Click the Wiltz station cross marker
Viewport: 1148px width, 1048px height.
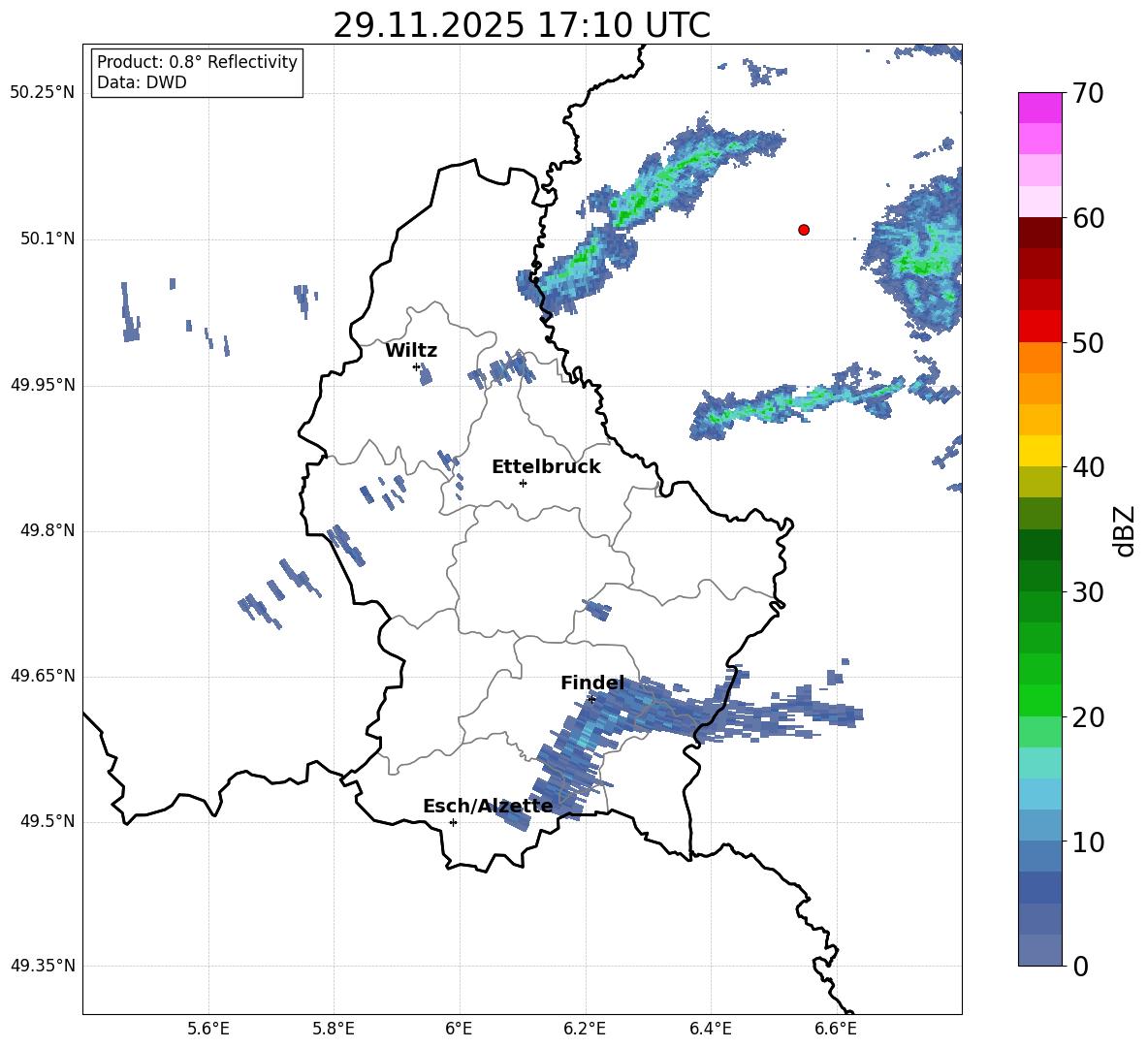coord(417,366)
